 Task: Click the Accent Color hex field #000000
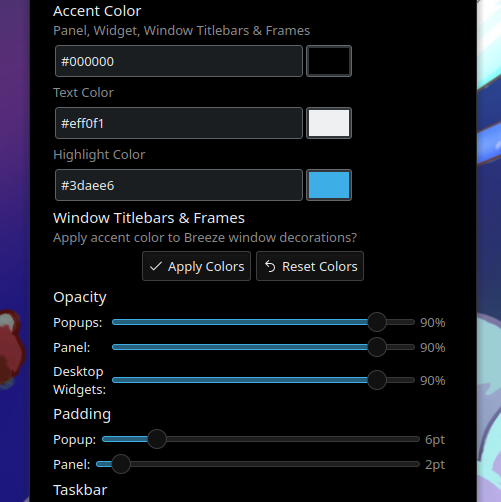(x=179, y=61)
